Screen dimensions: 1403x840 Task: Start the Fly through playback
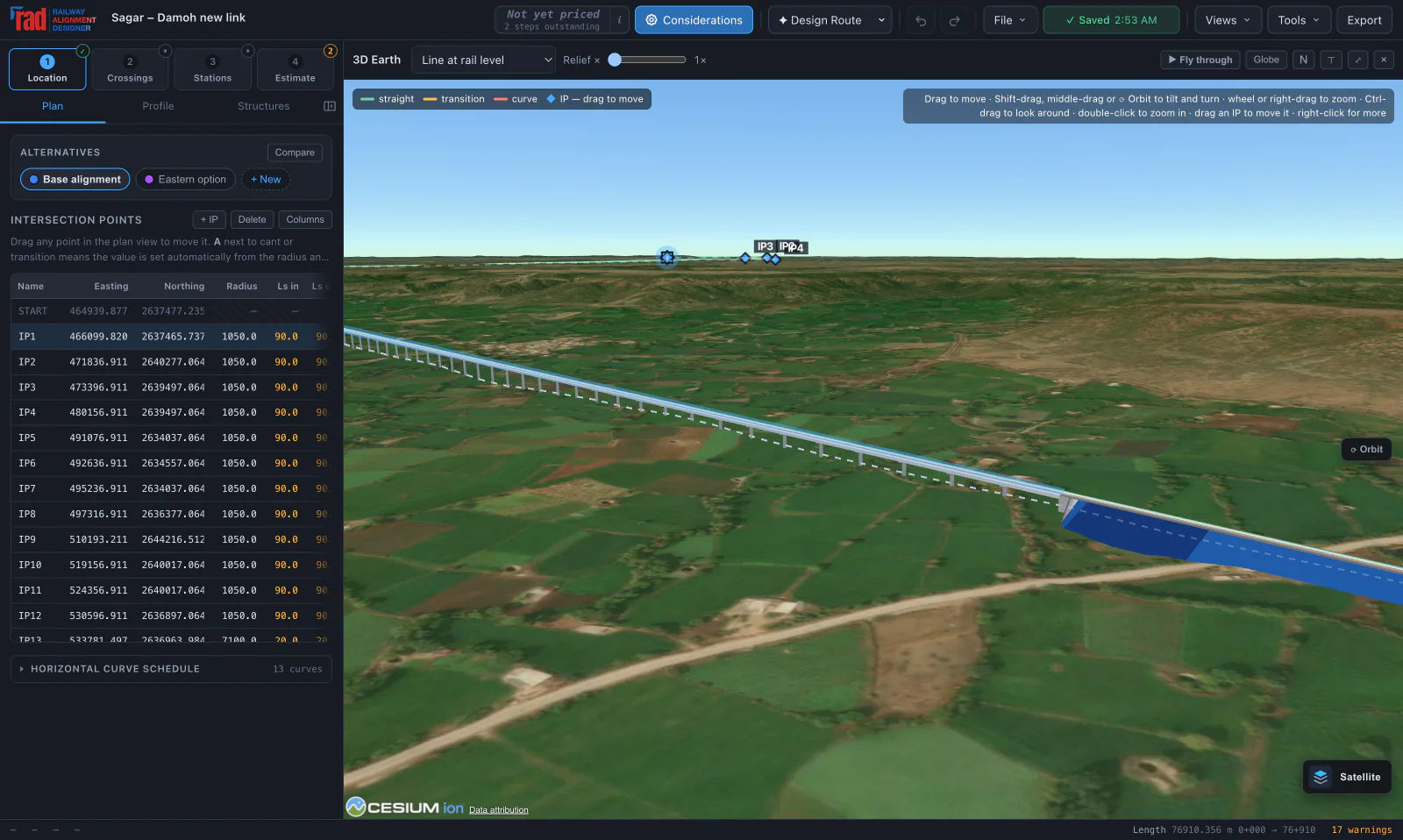pos(1200,60)
